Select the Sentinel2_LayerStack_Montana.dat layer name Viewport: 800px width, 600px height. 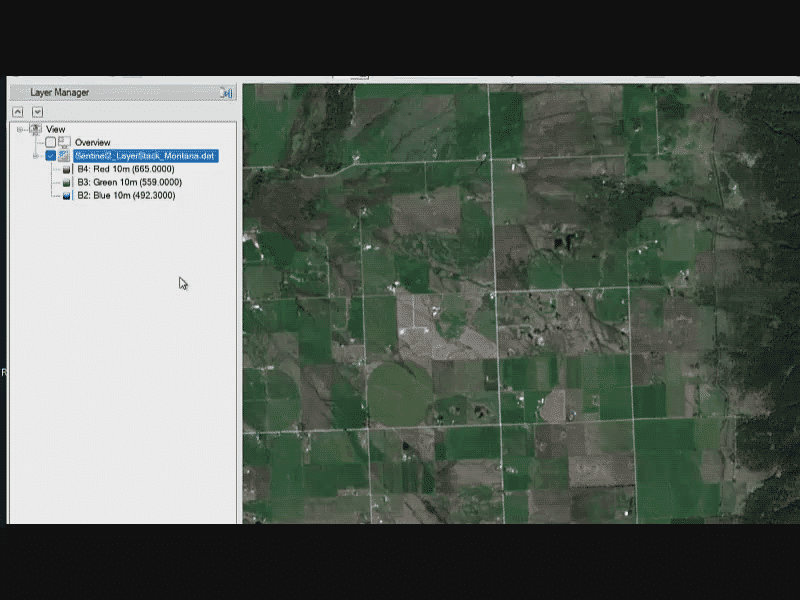tap(145, 156)
